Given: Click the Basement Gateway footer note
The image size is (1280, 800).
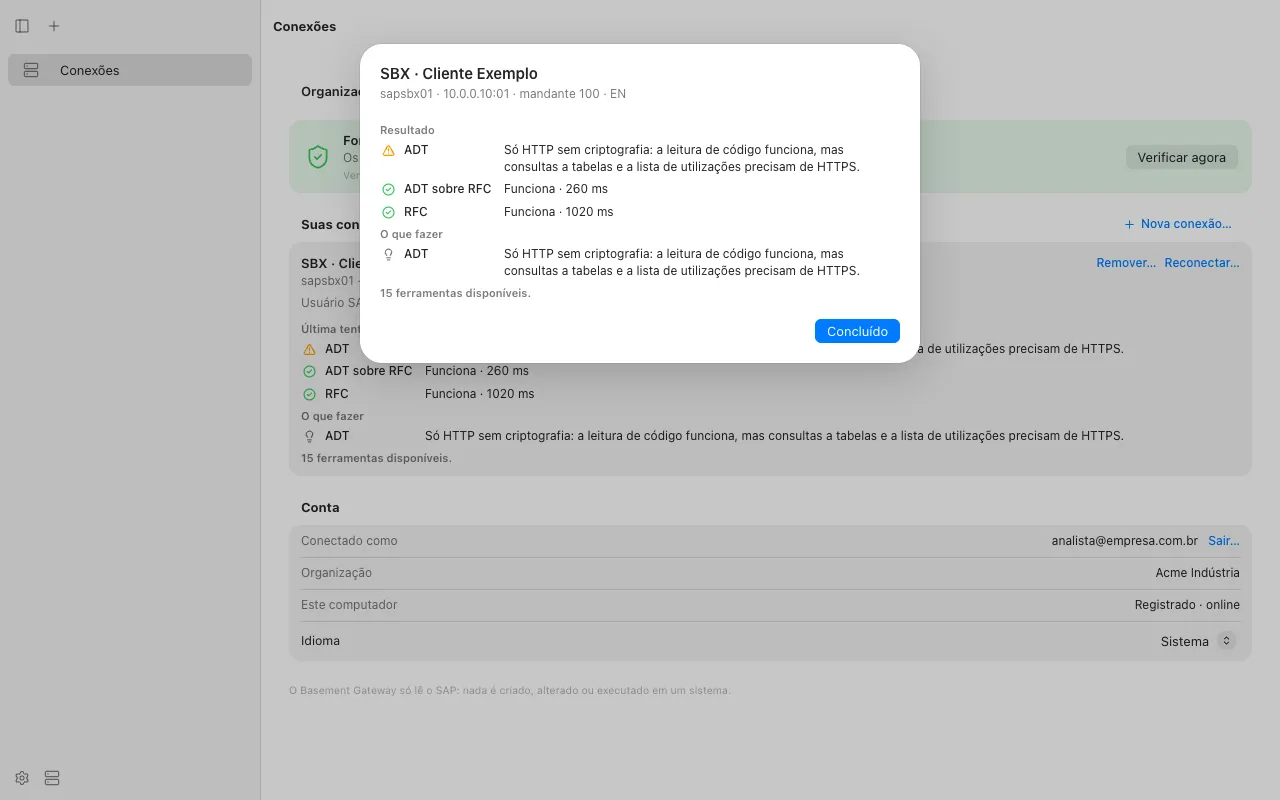Looking at the screenshot, I should pos(510,690).
